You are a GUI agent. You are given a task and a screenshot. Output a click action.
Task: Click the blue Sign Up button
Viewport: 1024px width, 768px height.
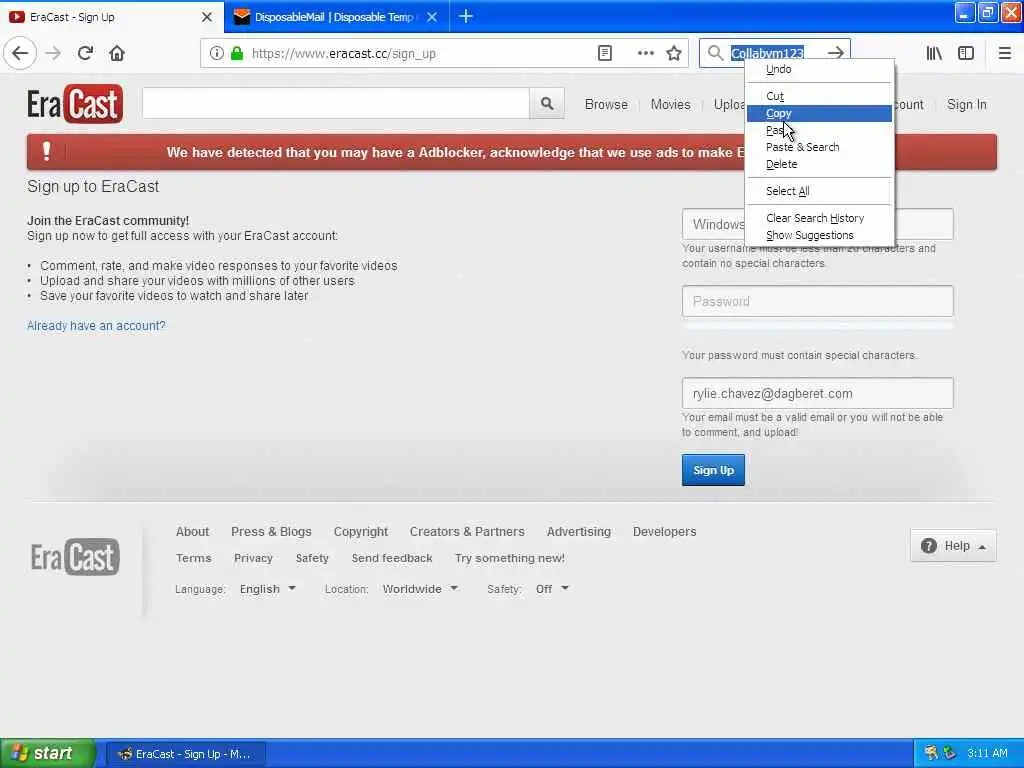click(713, 470)
